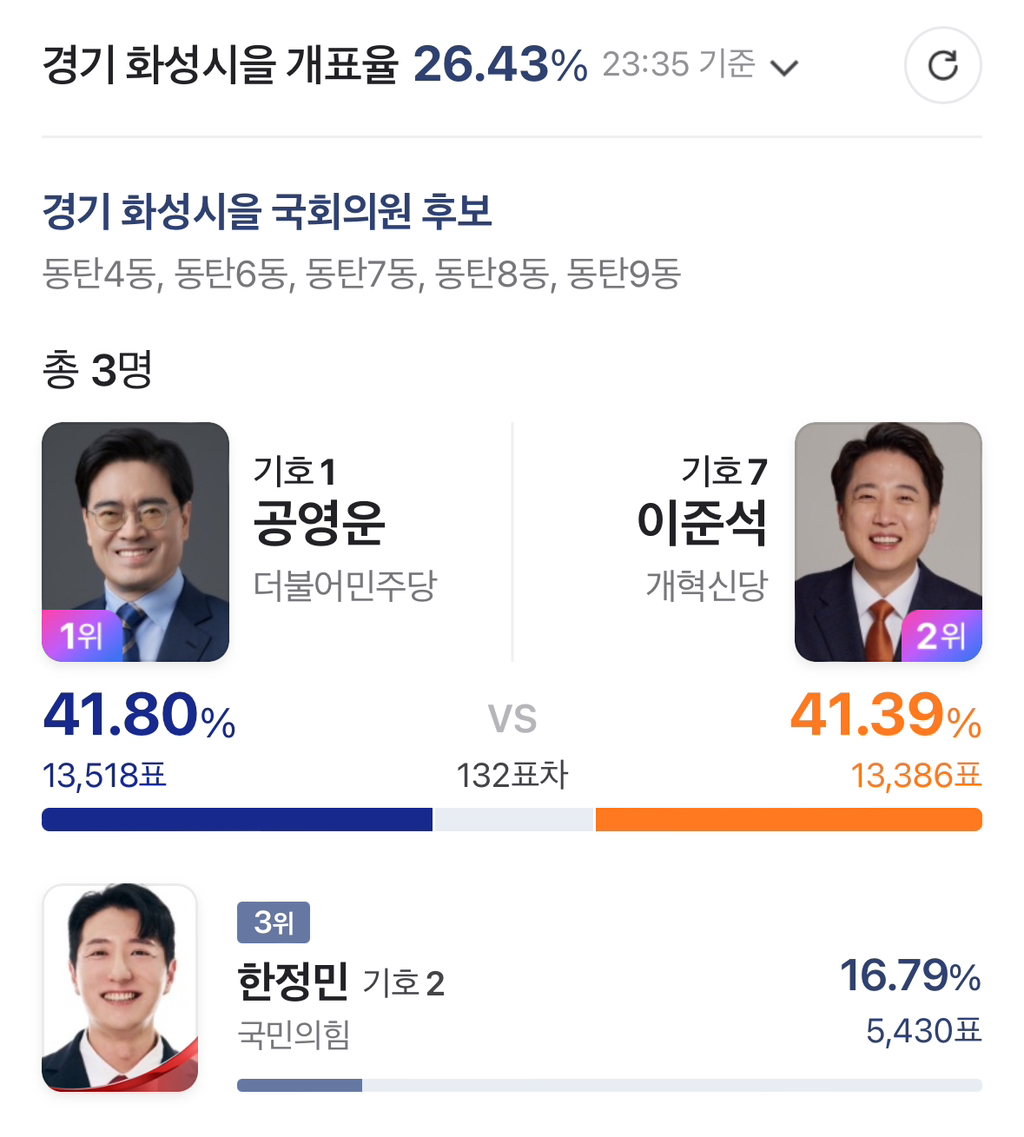Image resolution: width=1024 pixels, height=1137 pixels.
Task: Open candidate name 이준석
Action: point(701,523)
